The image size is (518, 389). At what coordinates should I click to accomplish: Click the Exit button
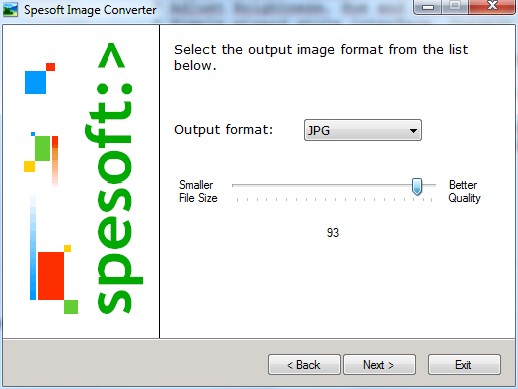click(x=464, y=365)
